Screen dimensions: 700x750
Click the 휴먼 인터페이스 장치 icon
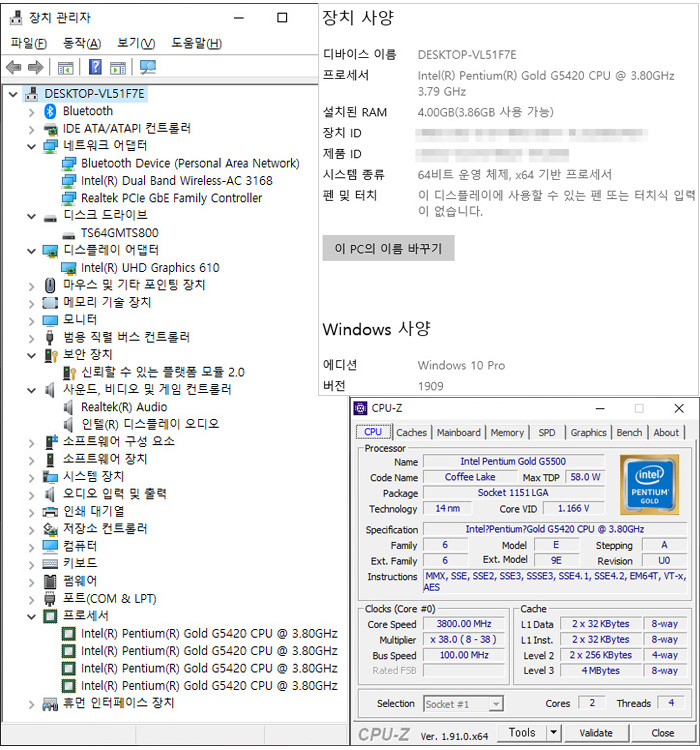coord(50,704)
